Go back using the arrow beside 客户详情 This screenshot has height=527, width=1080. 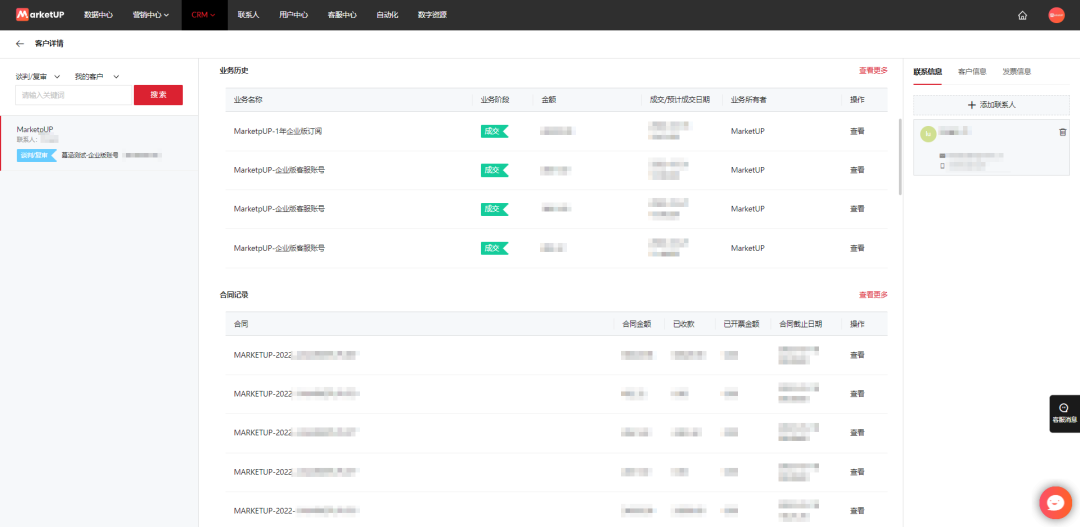tap(19, 43)
